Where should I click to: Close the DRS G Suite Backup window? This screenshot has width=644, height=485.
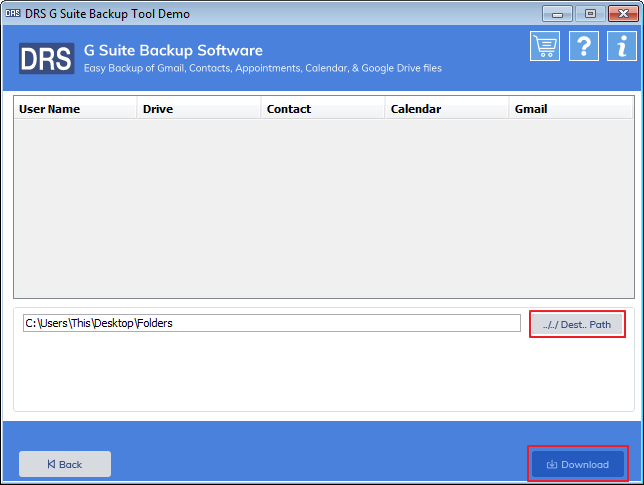623,14
